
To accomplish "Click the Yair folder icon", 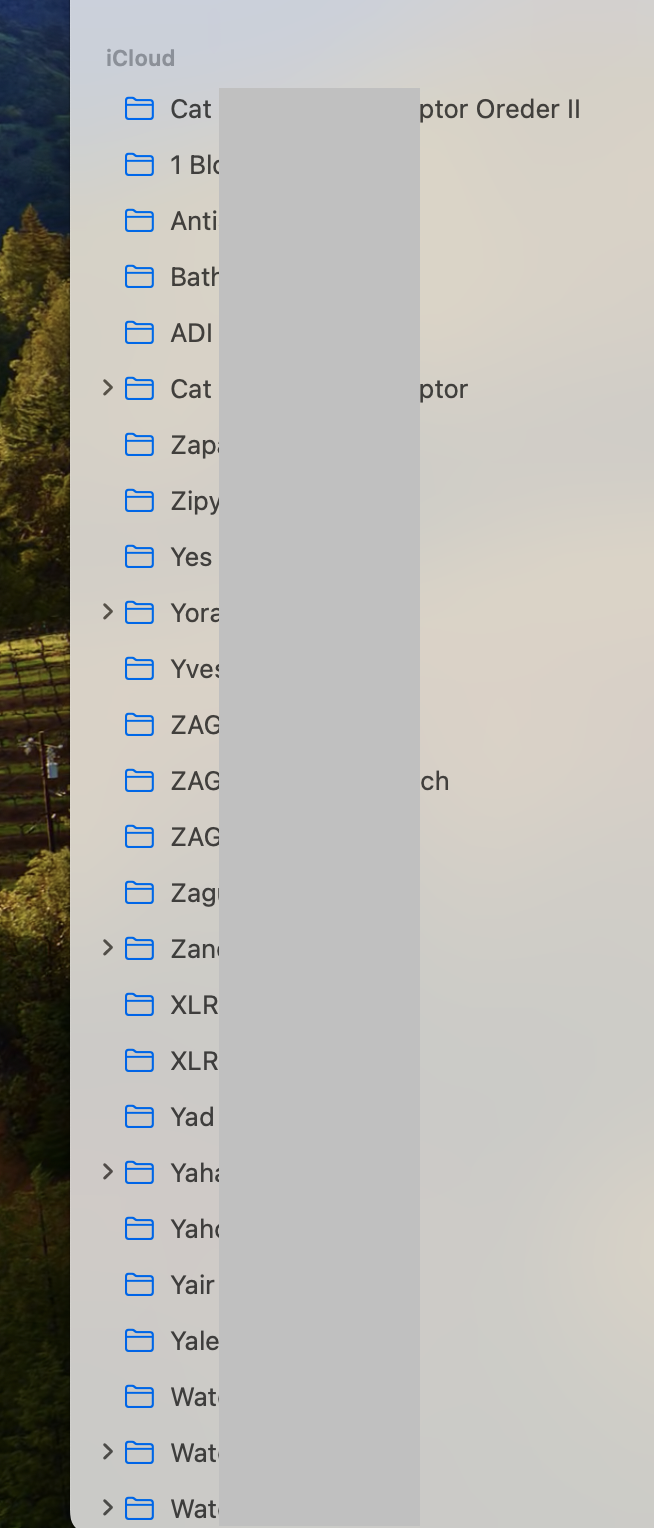I will pos(138,1285).
